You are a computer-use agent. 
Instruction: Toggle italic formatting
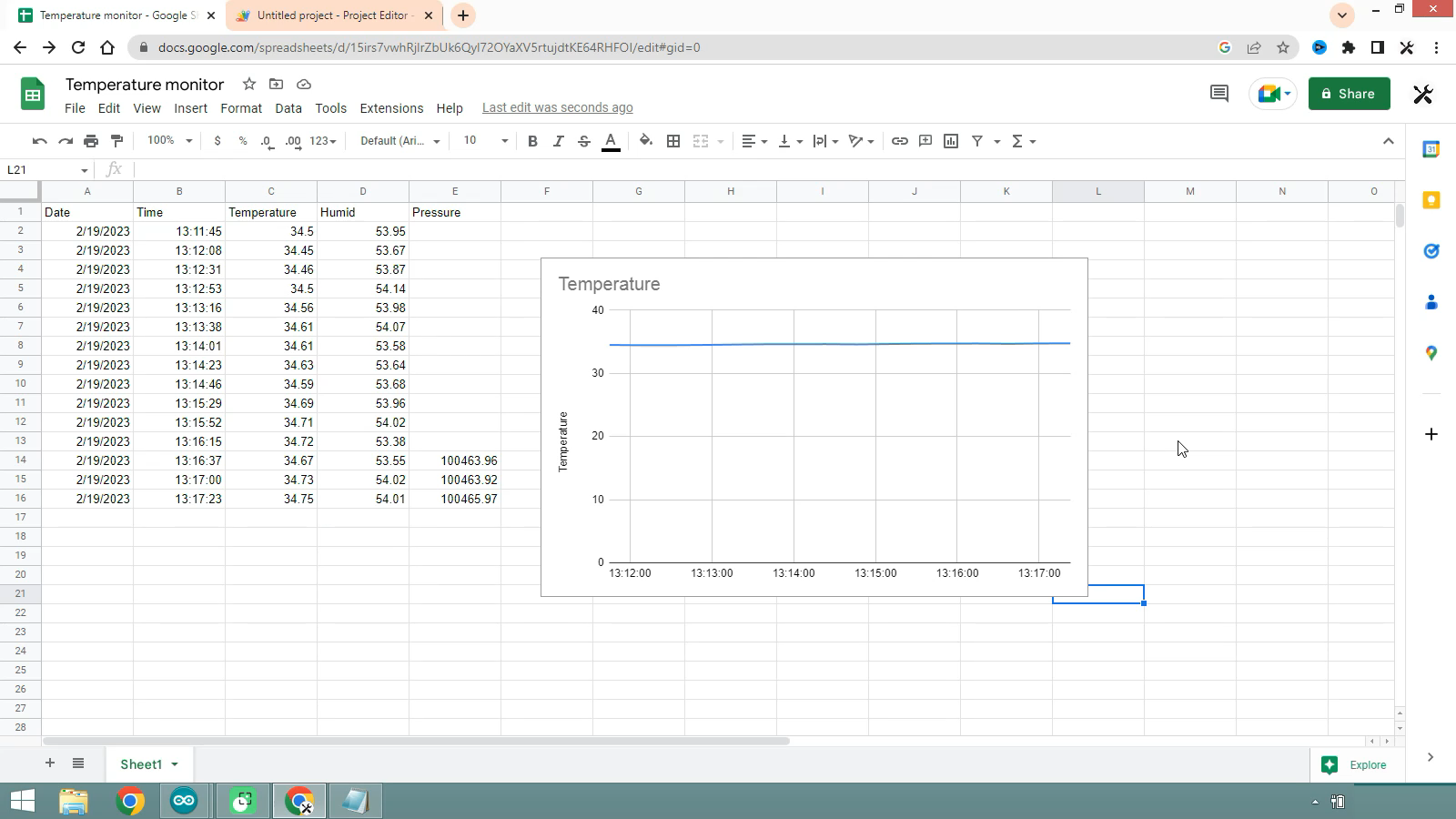click(x=559, y=141)
